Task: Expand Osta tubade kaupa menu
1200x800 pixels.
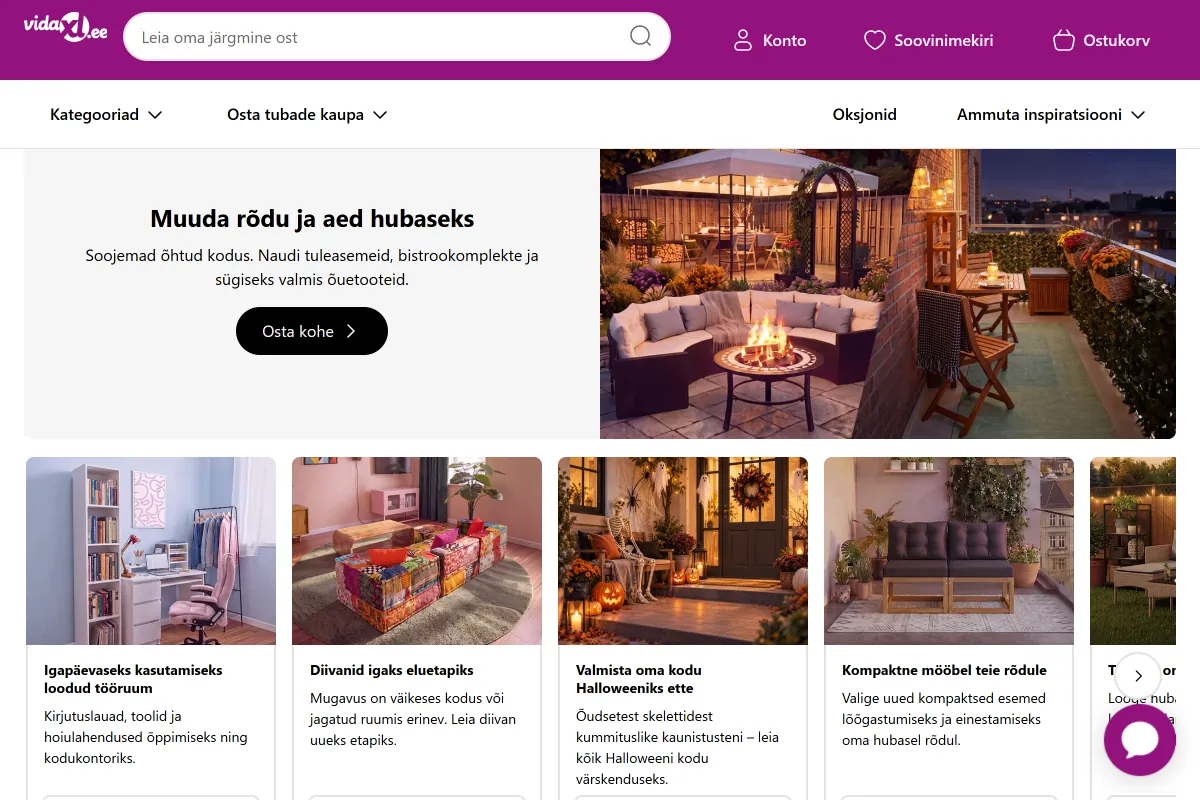Action: (307, 115)
